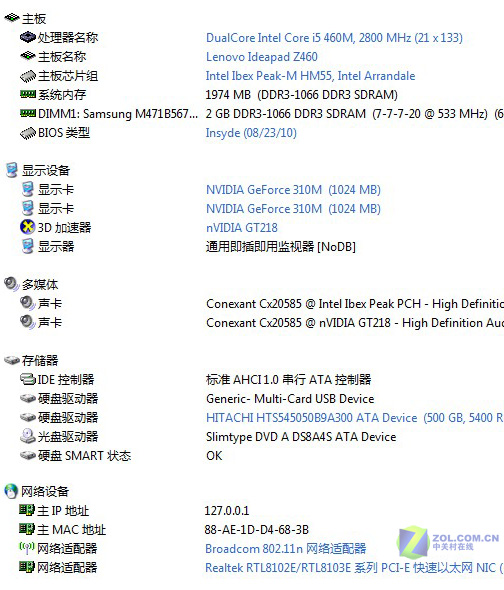This screenshot has width=504, height=590.
Task: Select the 通用即插即用监视器 [NoDB] value
Action: (x=280, y=247)
